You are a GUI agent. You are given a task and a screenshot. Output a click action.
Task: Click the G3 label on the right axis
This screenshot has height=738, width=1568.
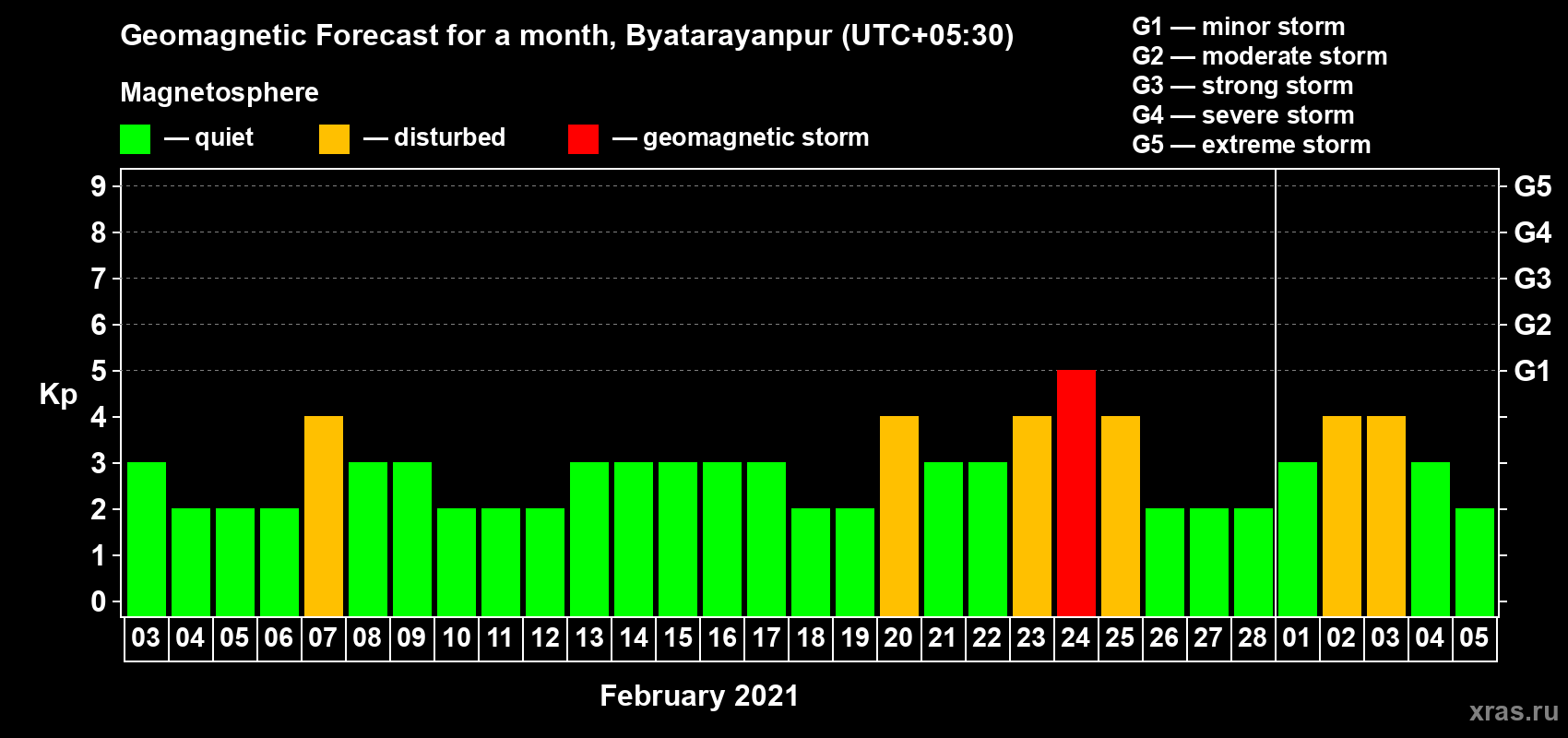coord(1532,279)
